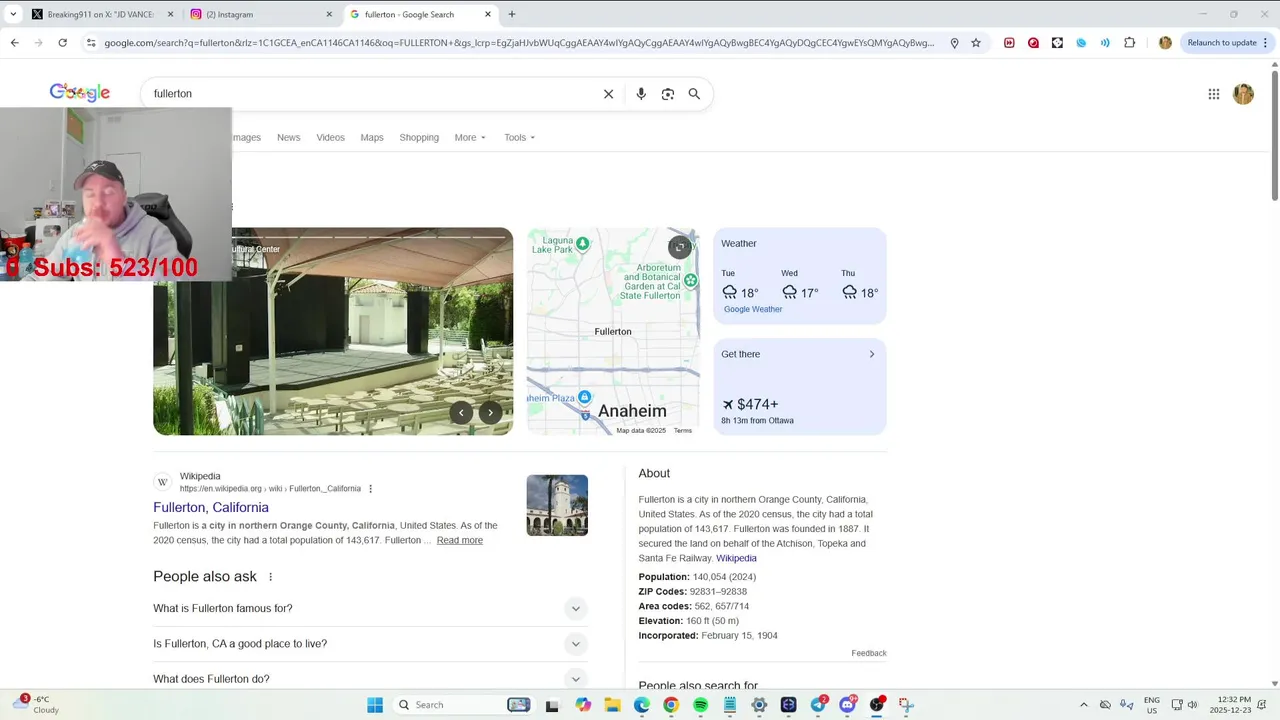Open Spotify from the taskbar
Screen dimensions: 1280x720
click(701, 705)
